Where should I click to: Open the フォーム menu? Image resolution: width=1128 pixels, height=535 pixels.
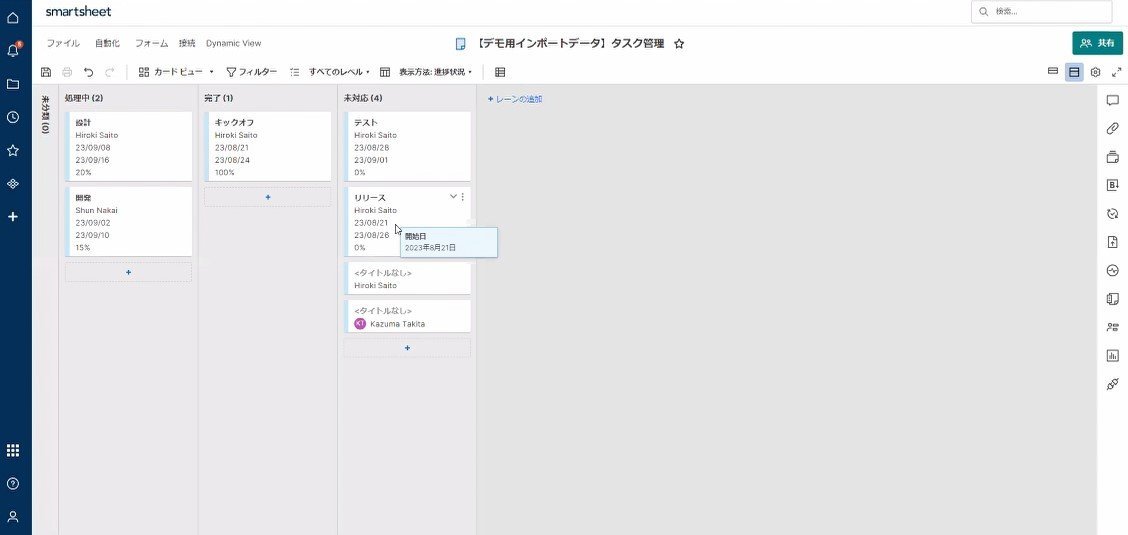(x=152, y=43)
